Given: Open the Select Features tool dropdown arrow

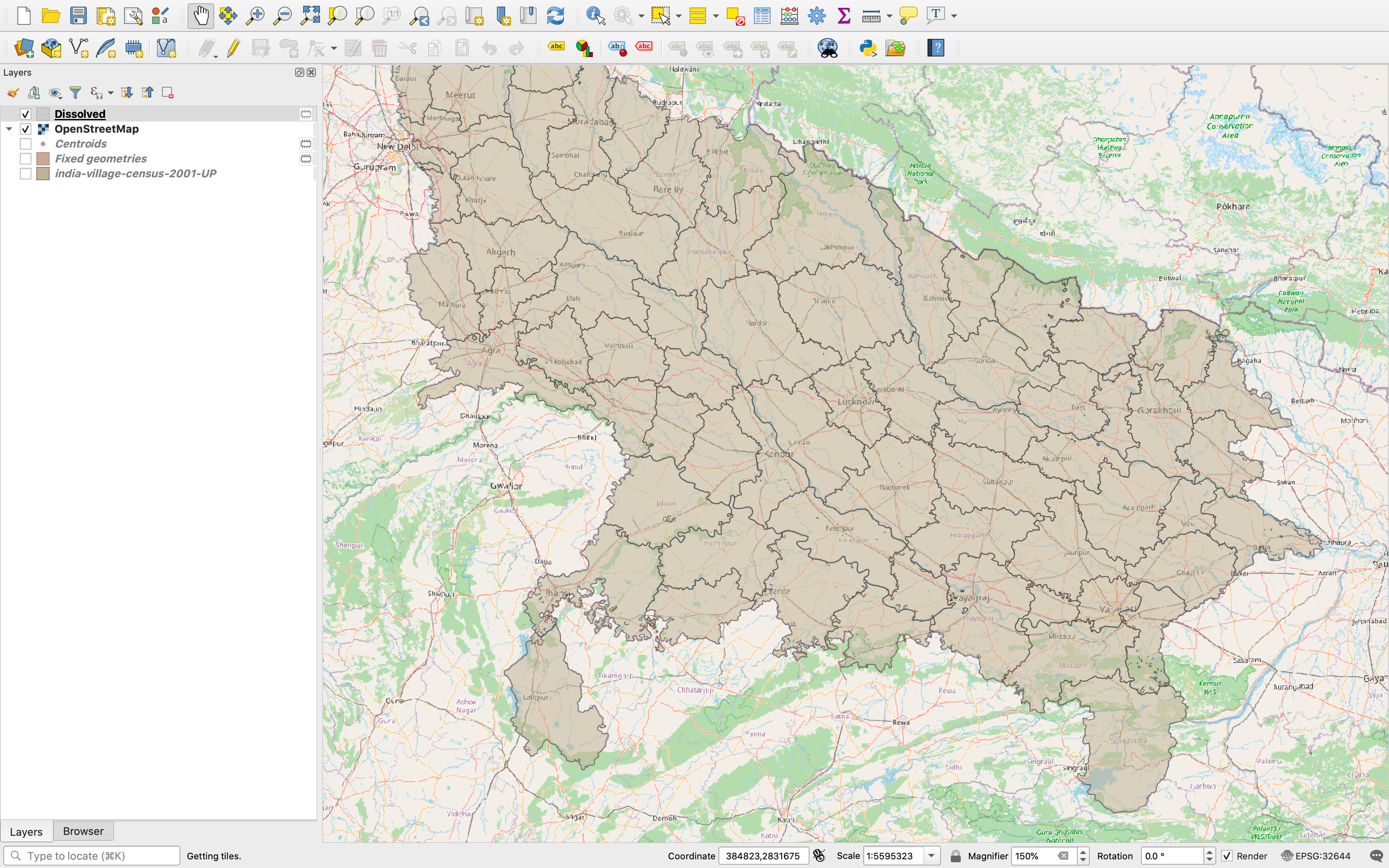Looking at the screenshot, I should 678,16.
